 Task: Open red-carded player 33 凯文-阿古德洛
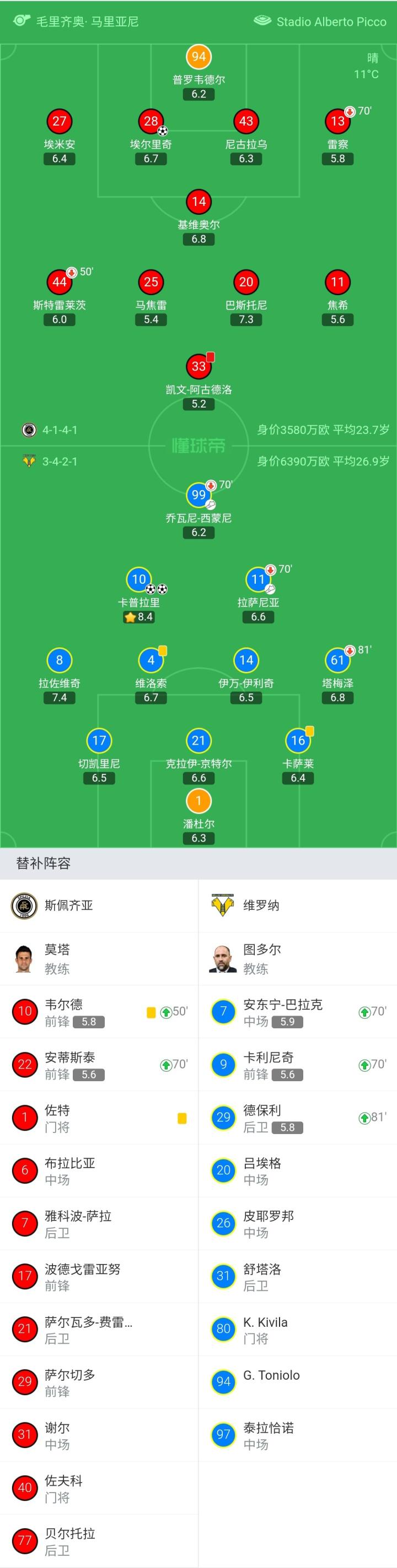[x=199, y=366]
